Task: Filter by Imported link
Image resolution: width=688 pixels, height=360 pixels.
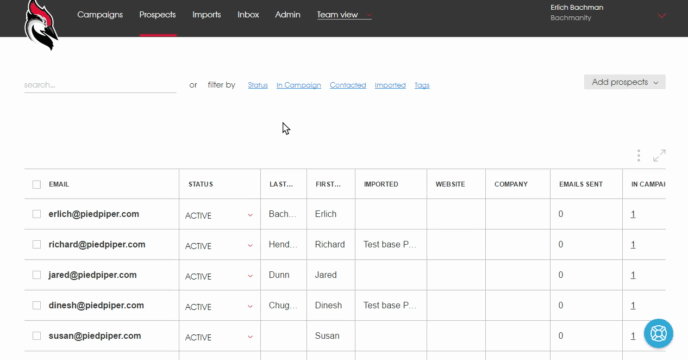Action: (x=390, y=85)
